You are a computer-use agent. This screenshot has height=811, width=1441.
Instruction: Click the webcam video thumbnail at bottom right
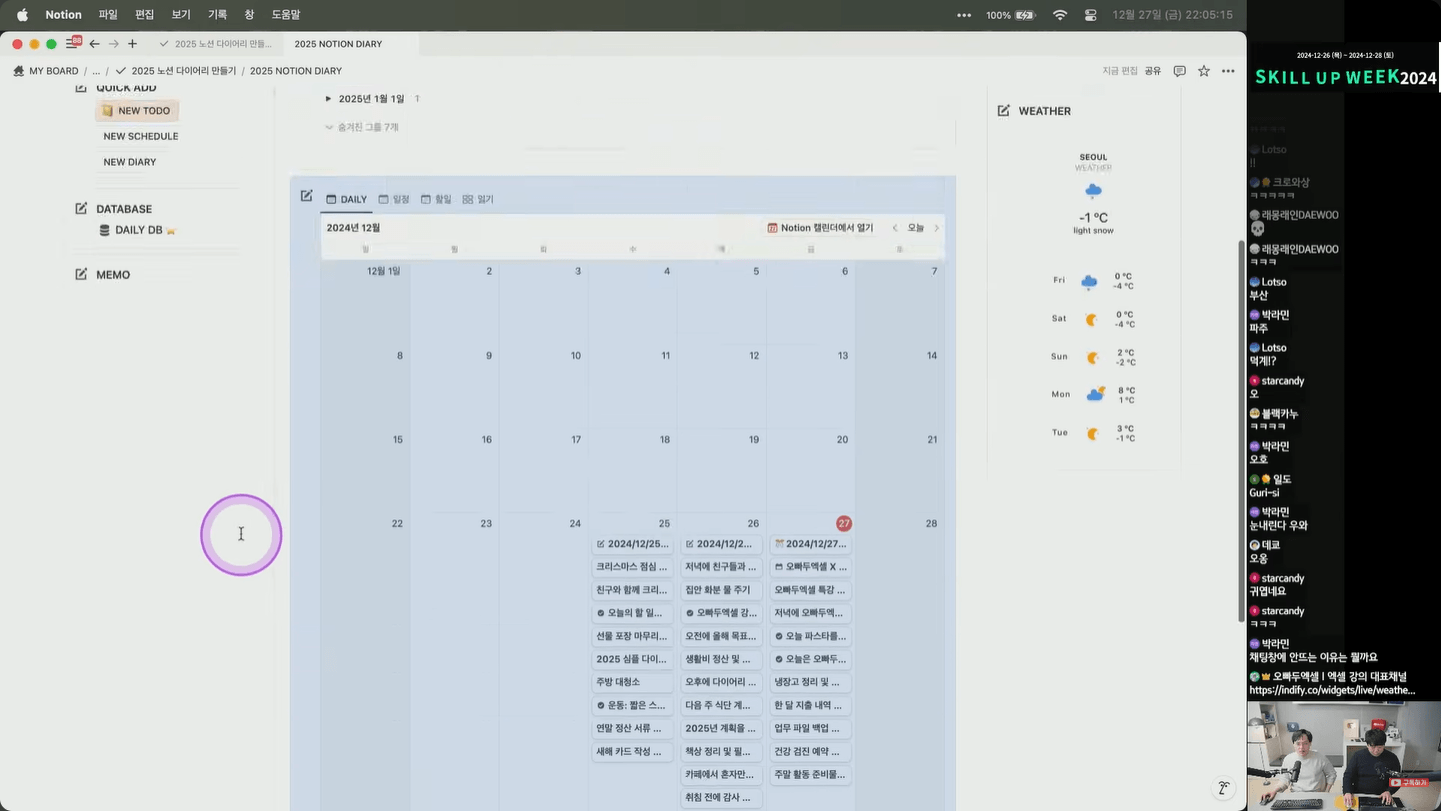(1344, 755)
